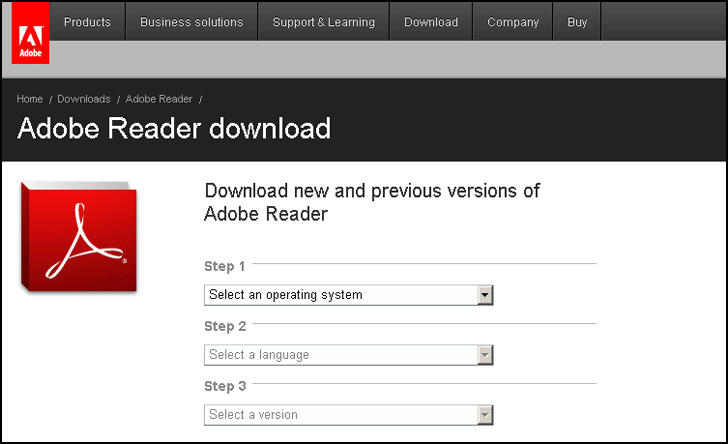Open the Business solutions menu
Image resolution: width=728 pixels, height=444 pixels.
tap(191, 22)
